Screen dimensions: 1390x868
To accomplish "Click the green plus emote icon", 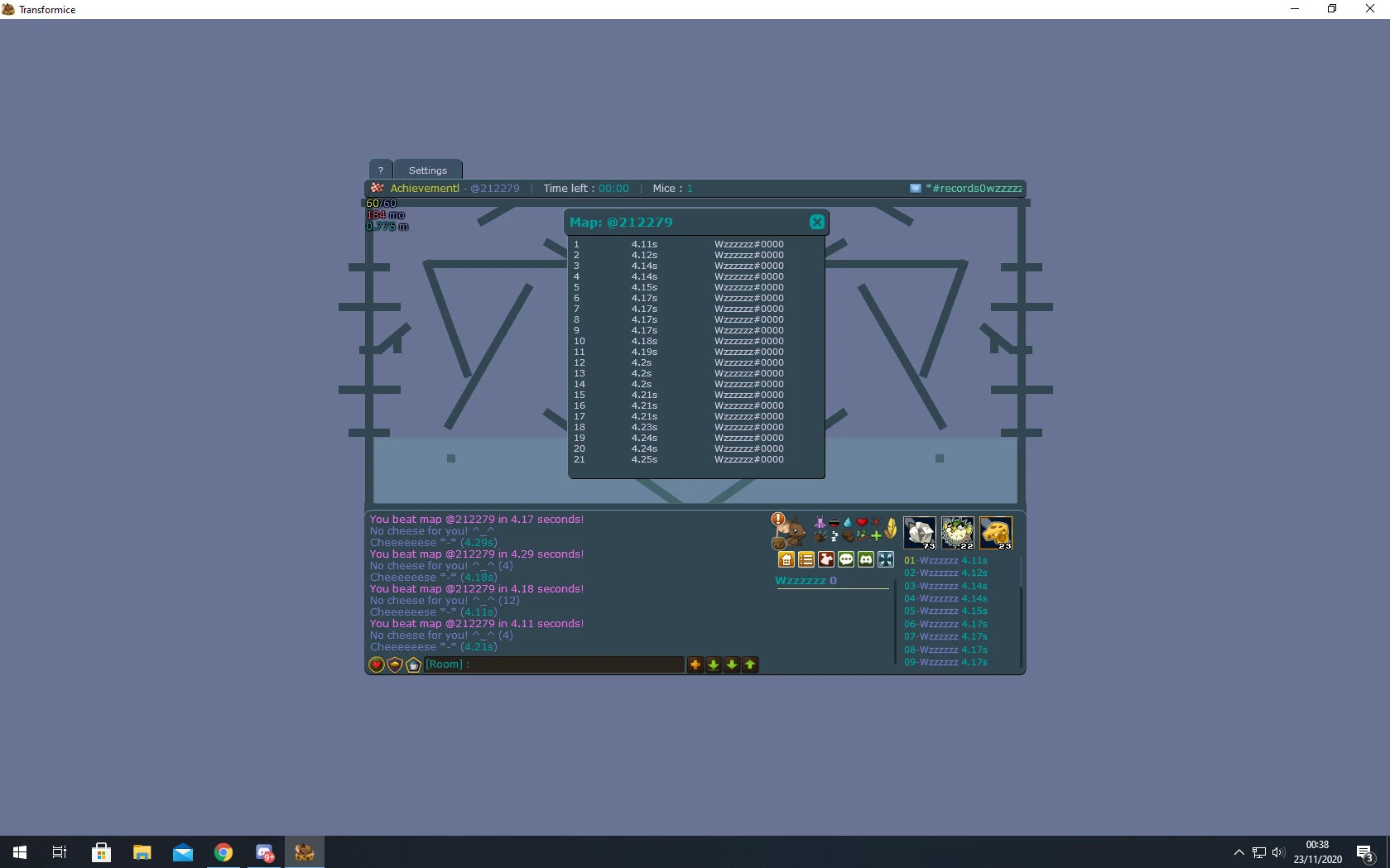I will point(876,536).
